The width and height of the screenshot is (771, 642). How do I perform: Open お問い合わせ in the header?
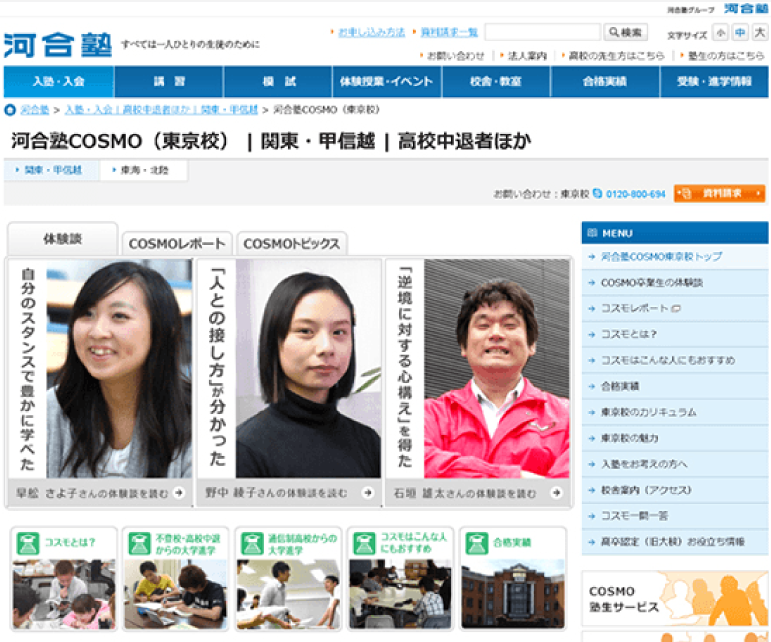pyautogui.click(x=456, y=56)
